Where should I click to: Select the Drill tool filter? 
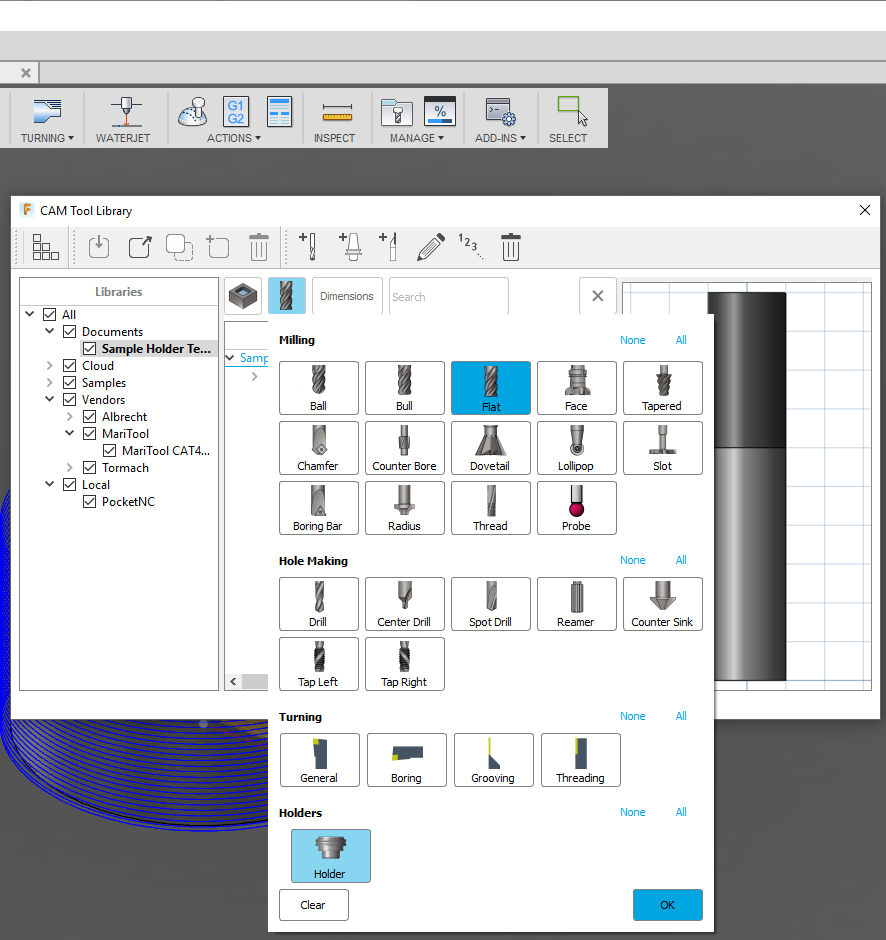pos(319,604)
